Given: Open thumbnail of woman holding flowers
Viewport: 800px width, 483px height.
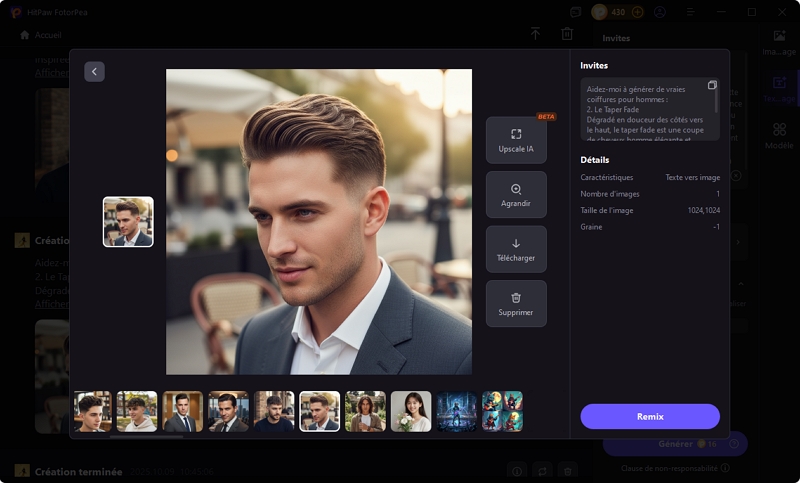Looking at the screenshot, I should (x=411, y=412).
